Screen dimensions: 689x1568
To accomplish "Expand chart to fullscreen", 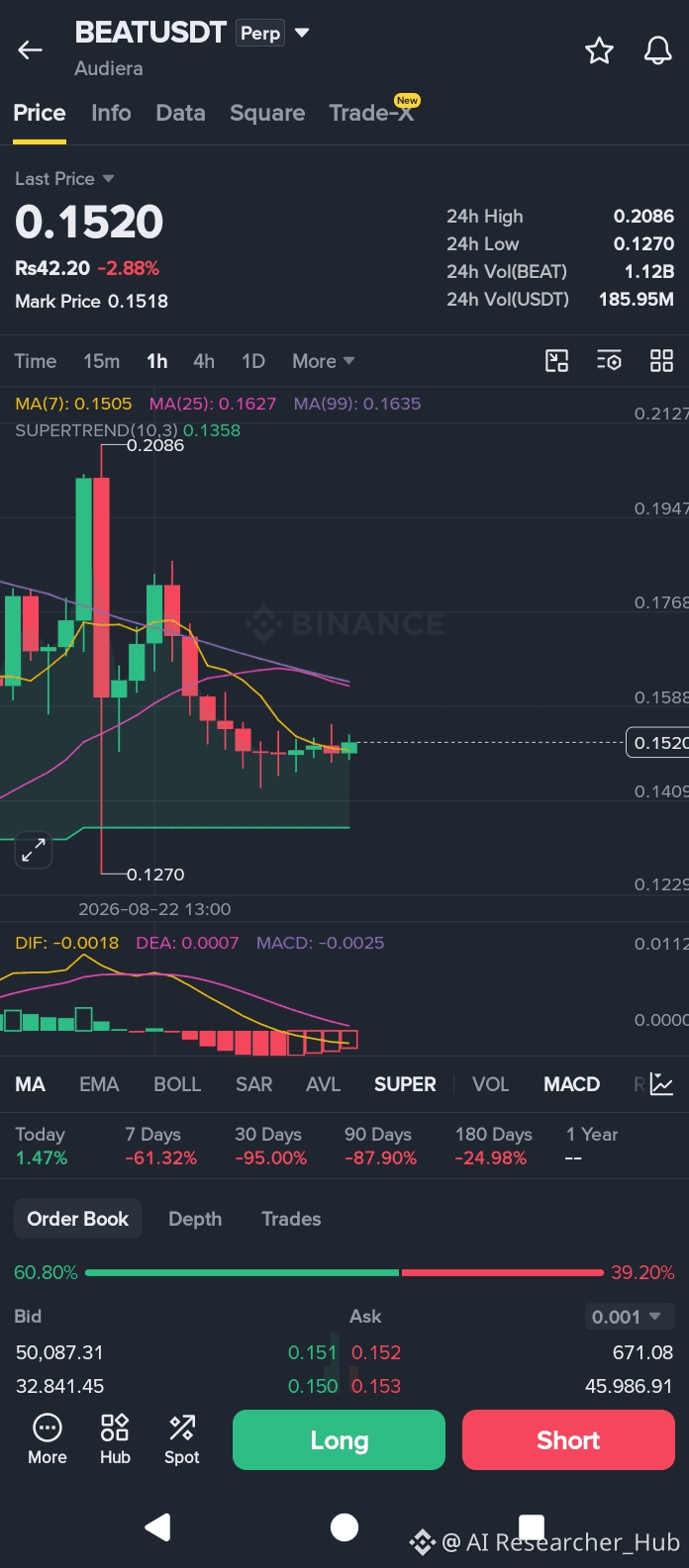I will pyautogui.click(x=34, y=849).
